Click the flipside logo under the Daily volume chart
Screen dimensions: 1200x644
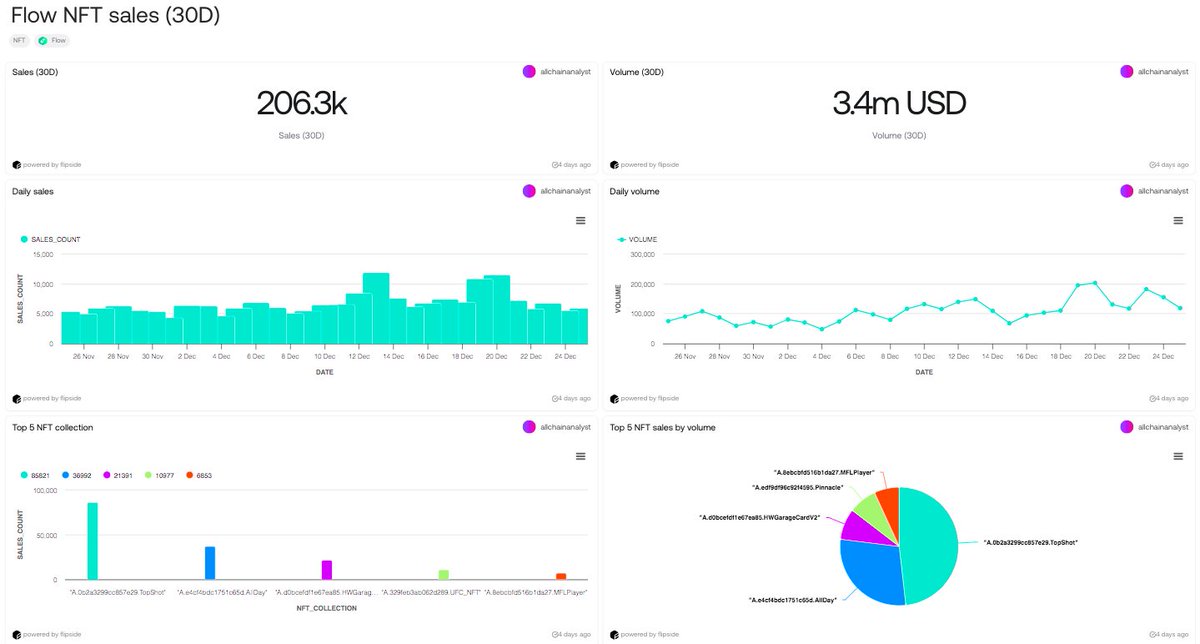614,399
